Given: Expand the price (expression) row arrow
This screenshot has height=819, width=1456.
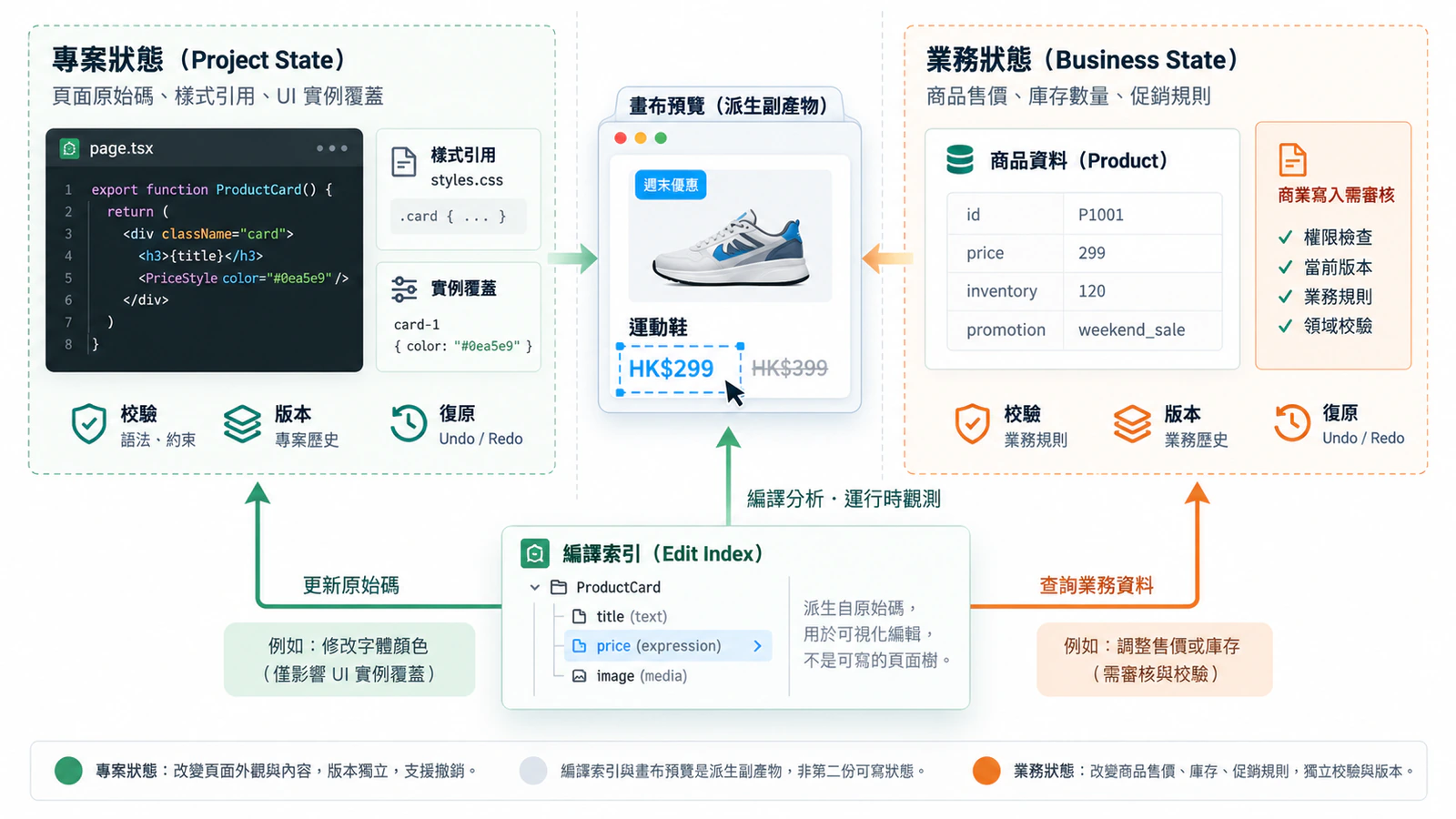Looking at the screenshot, I should pos(757,646).
